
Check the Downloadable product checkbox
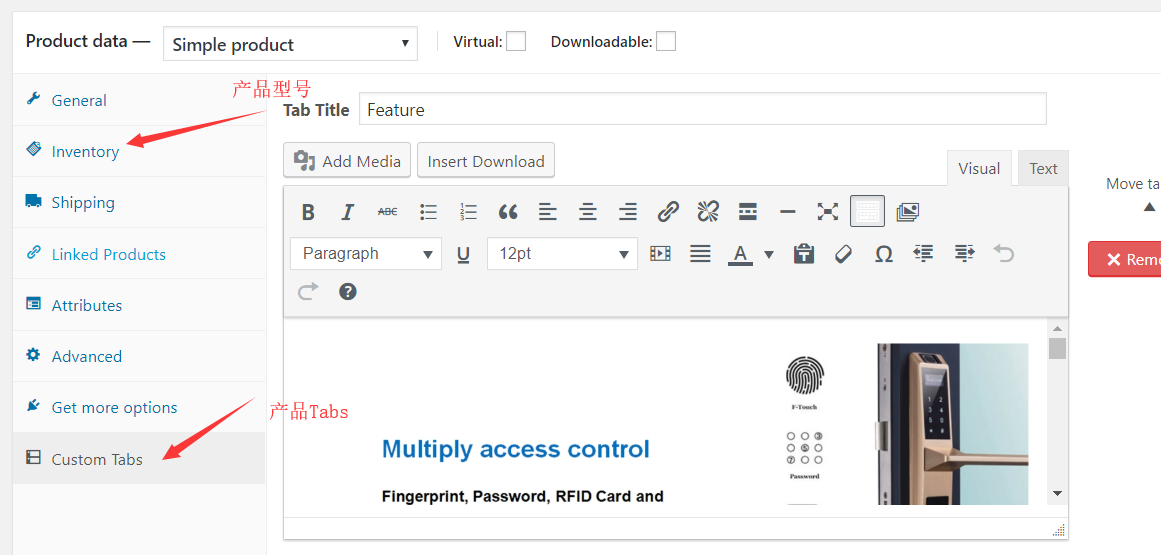click(665, 41)
